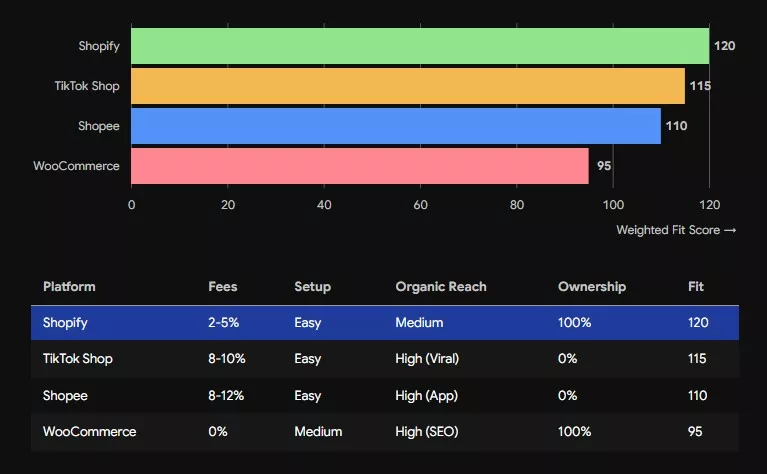
Task: Click the WooCommerce label on chart axis
Action: pyautogui.click(x=76, y=166)
